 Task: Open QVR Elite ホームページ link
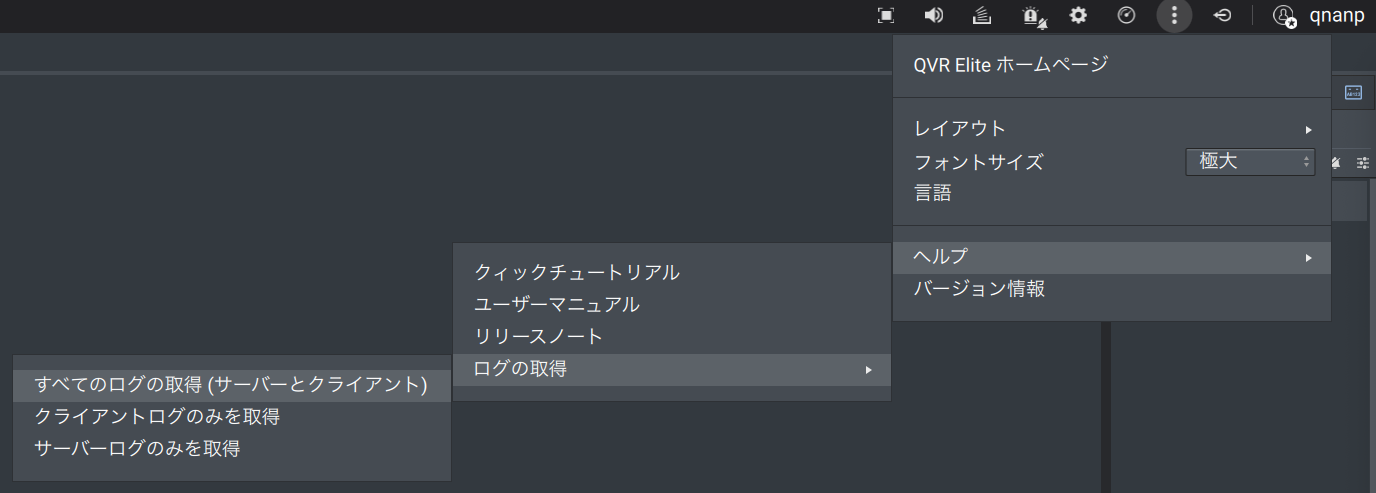(x=1011, y=65)
